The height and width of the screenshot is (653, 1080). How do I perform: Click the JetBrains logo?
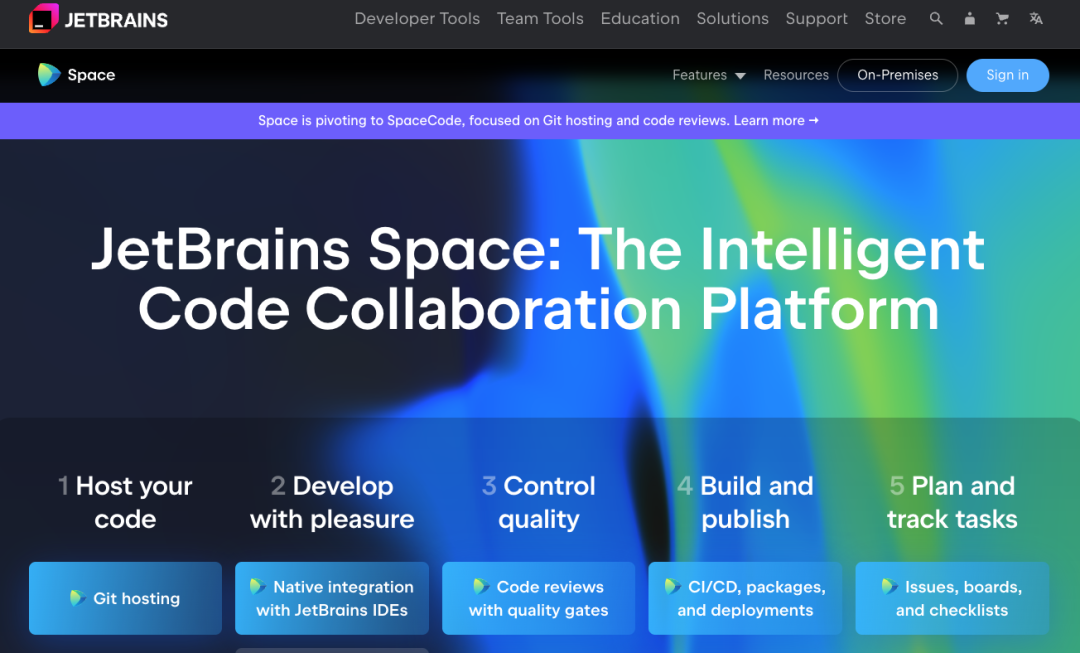click(98, 19)
